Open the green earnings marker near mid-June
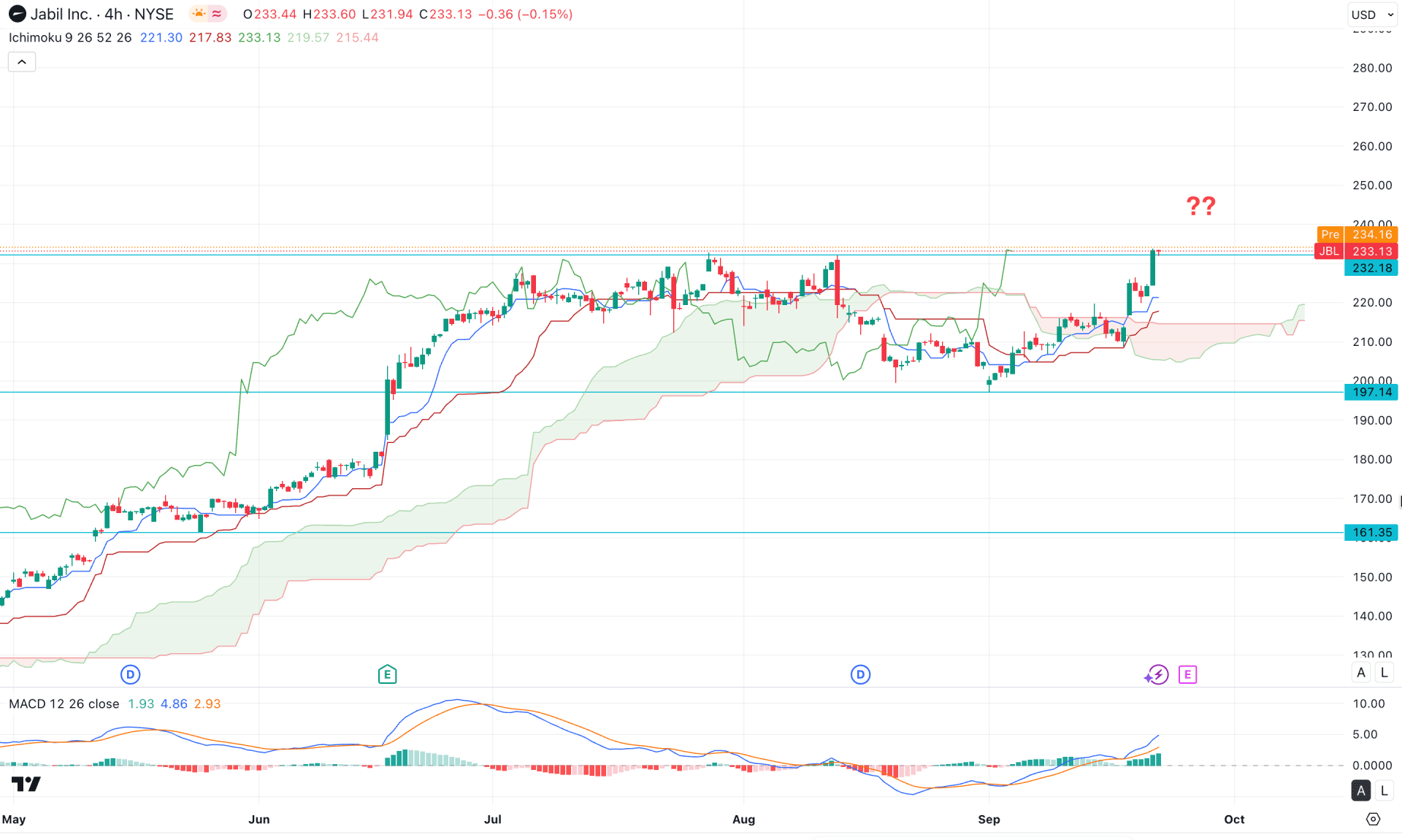This screenshot has height=840, width=1402. coord(387,674)
